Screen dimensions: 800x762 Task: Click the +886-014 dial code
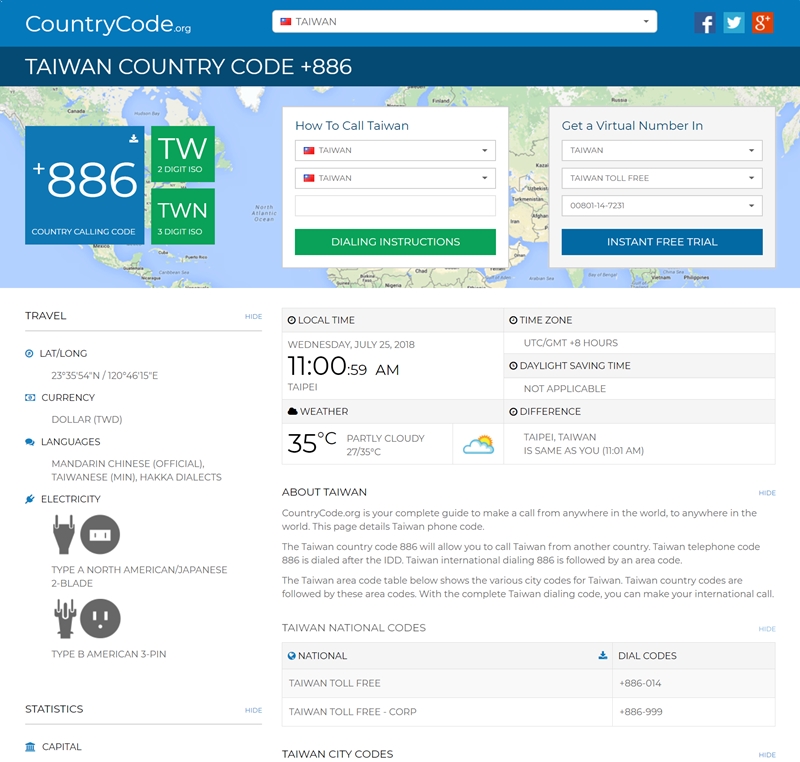tap(640, 683)
